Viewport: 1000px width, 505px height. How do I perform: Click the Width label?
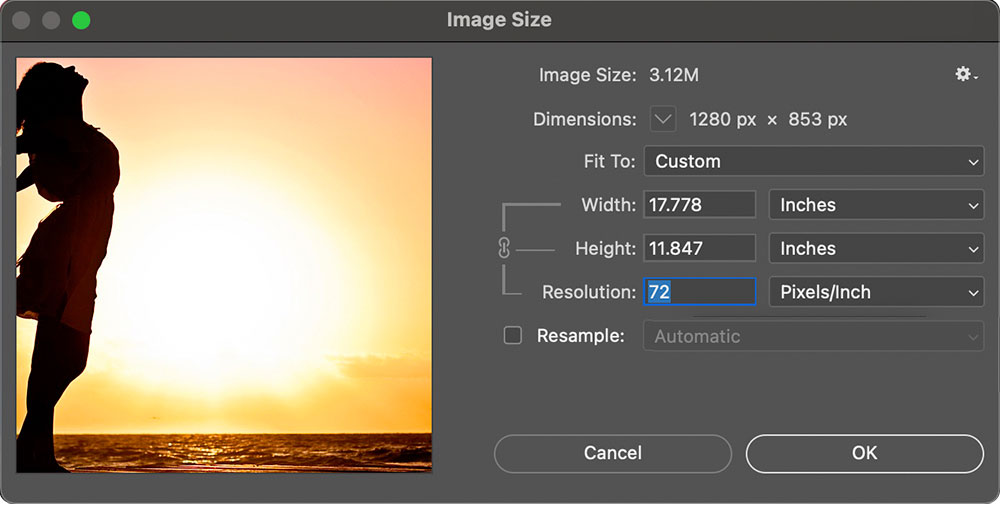[x=608, y=205]
